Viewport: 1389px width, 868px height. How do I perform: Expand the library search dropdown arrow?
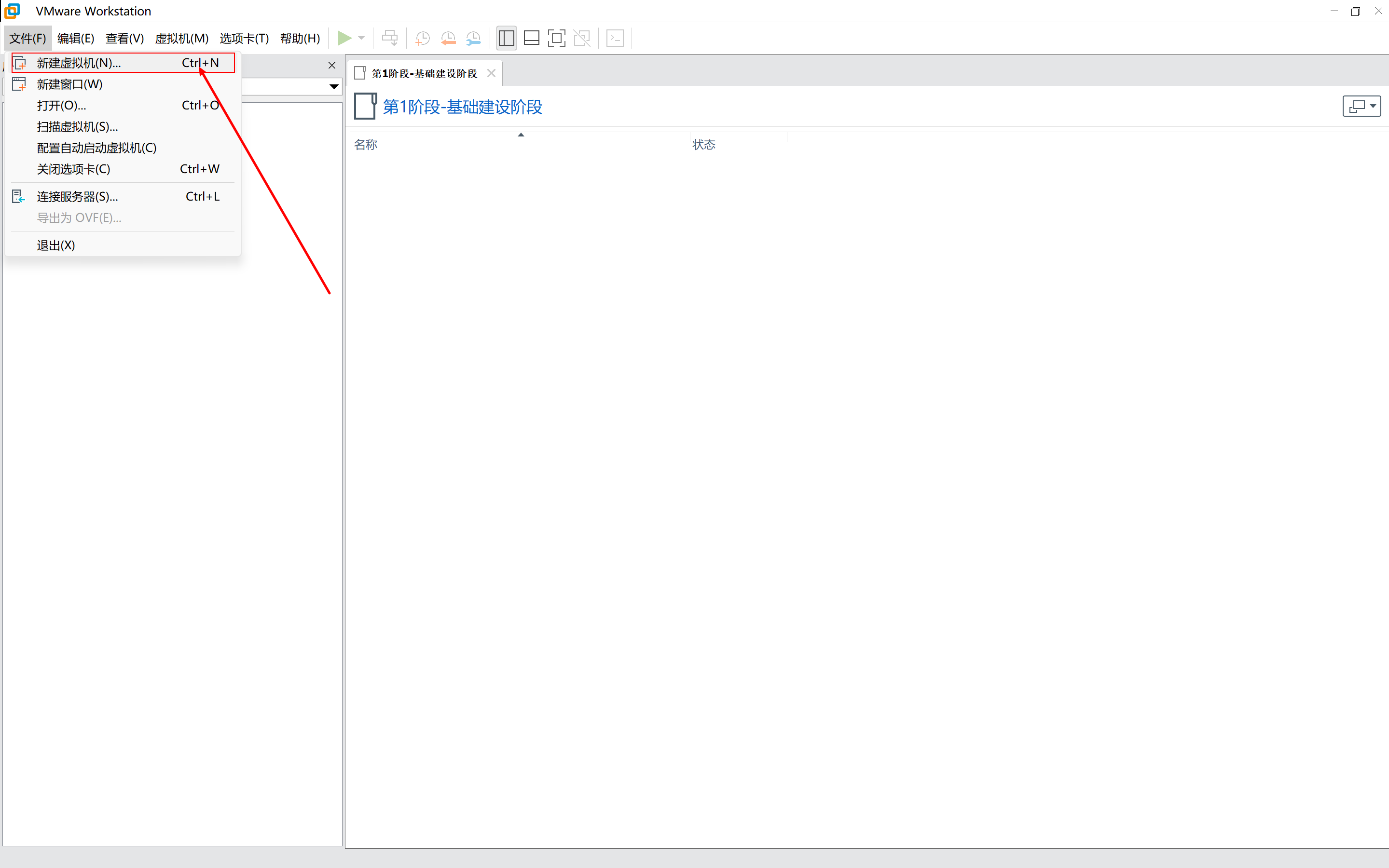pos(333,87)
